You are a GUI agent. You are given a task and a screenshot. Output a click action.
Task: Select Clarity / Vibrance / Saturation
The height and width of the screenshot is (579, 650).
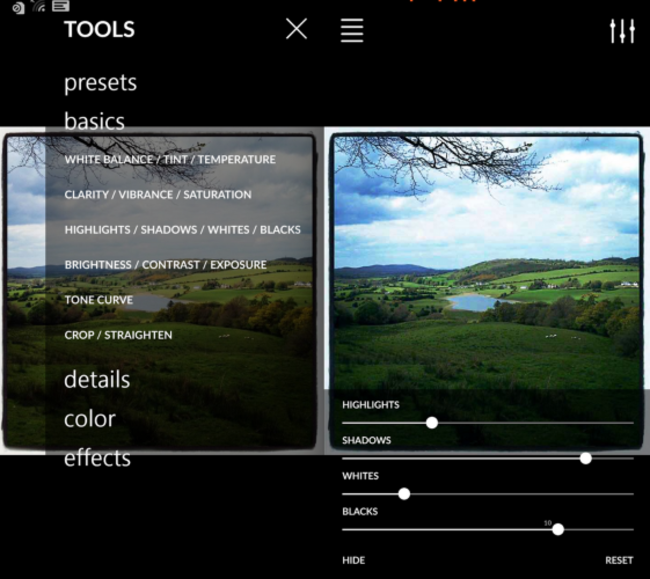tap(158, 195)
